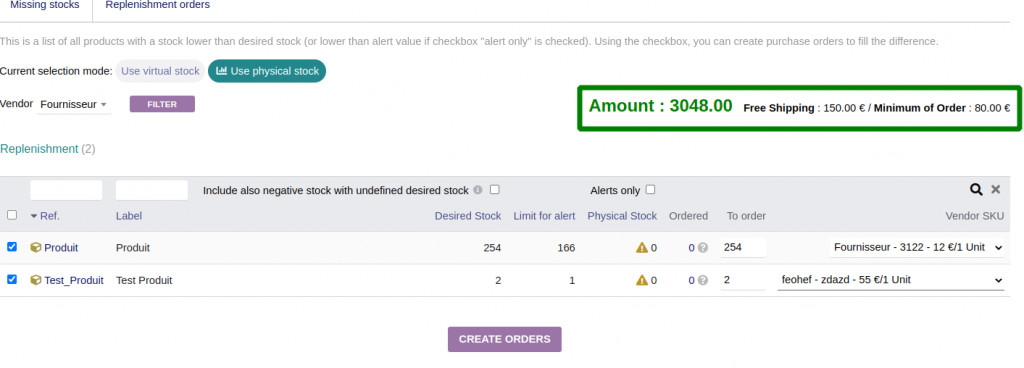Toggle the select-all checkbox in the header row
Screen dimensions: 1024x368
click(x=12, y=215)
